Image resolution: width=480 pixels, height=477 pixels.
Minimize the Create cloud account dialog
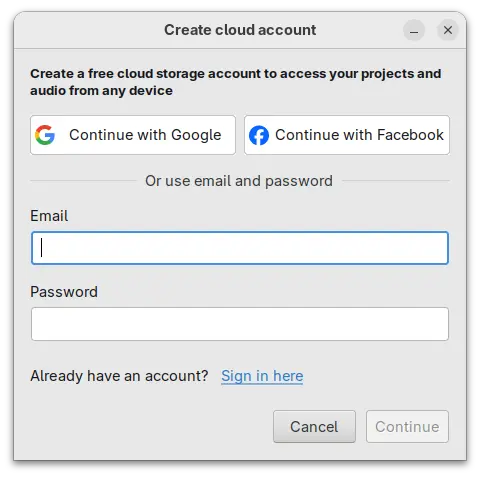(x=414, y=30)
